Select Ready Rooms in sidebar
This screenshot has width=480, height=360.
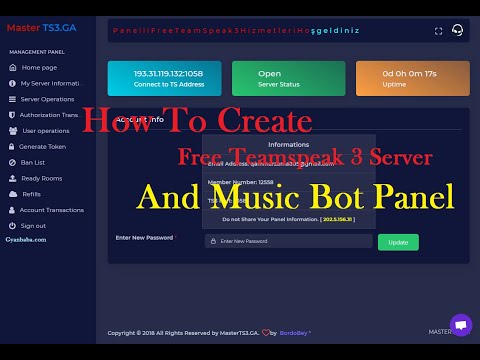[42, 178]
